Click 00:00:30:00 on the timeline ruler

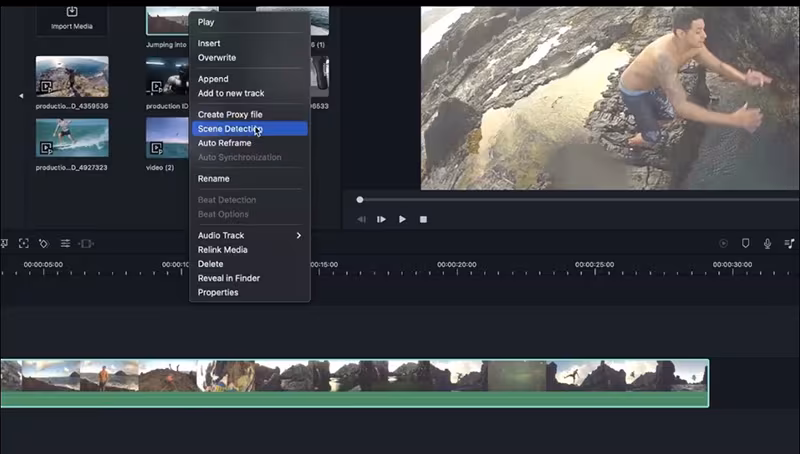732,265
